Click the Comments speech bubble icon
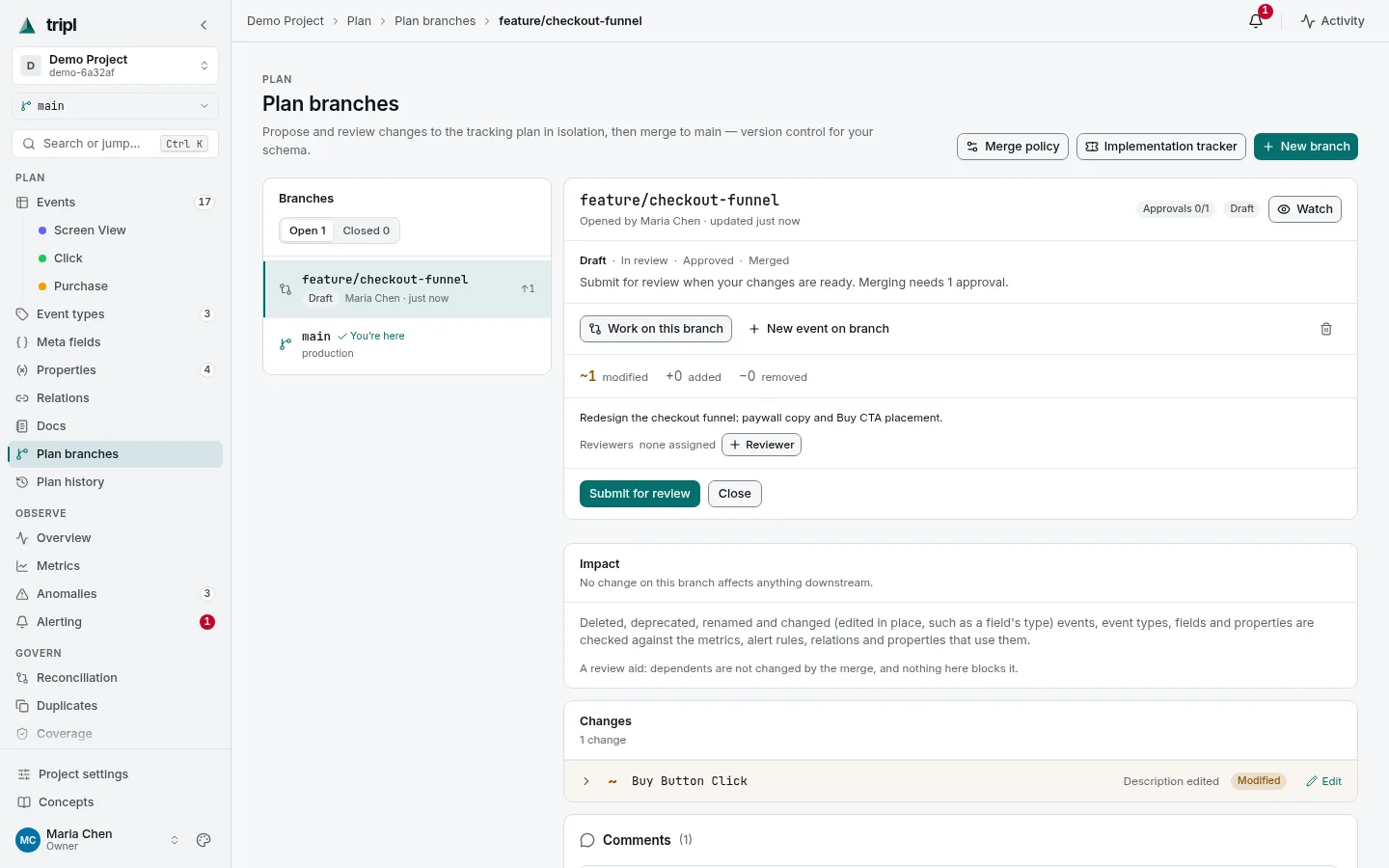Viewport: 1389px width, 868px height. point(586,840)
